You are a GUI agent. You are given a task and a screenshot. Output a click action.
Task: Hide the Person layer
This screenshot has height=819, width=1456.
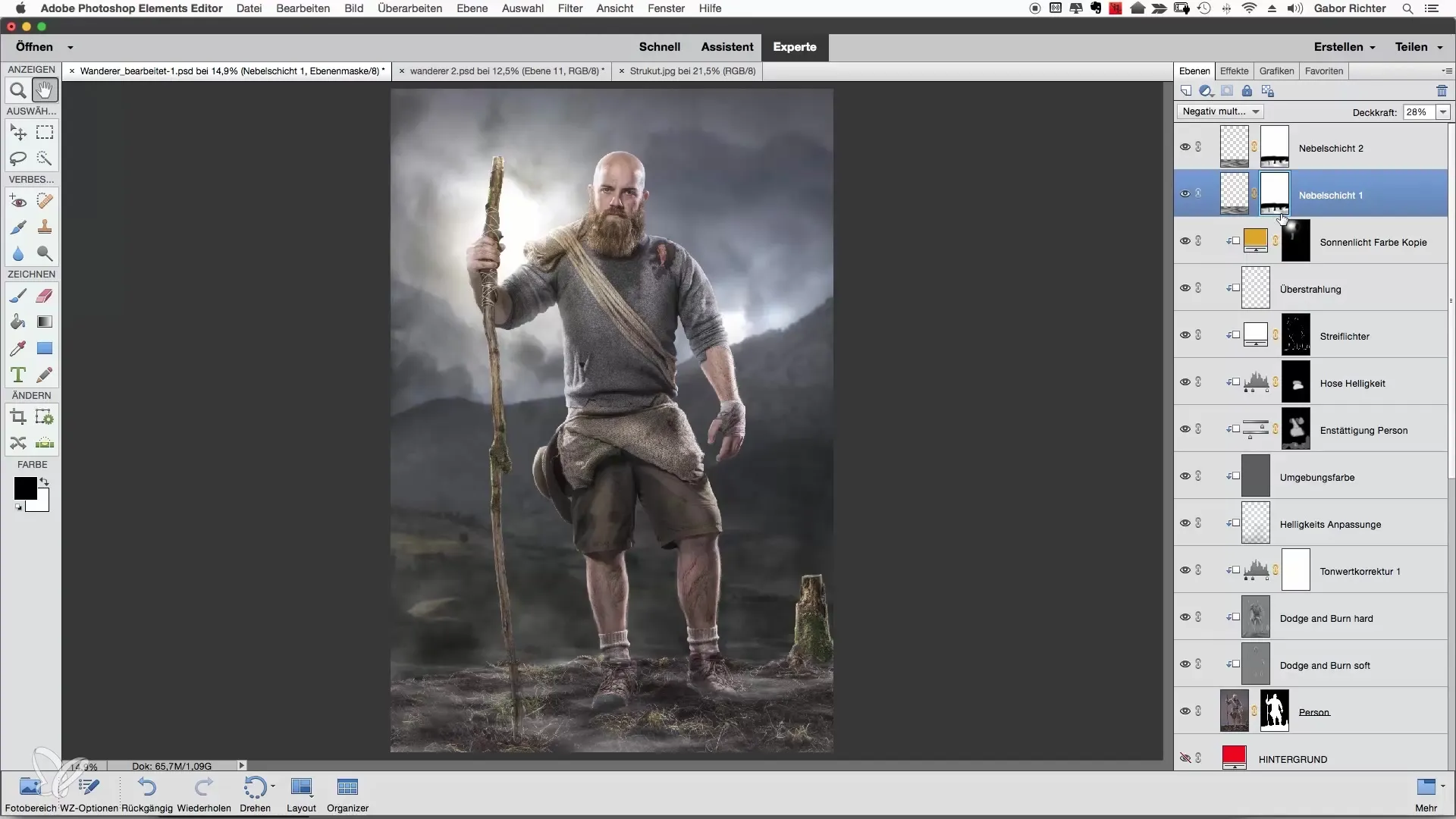click(1185, 711)
